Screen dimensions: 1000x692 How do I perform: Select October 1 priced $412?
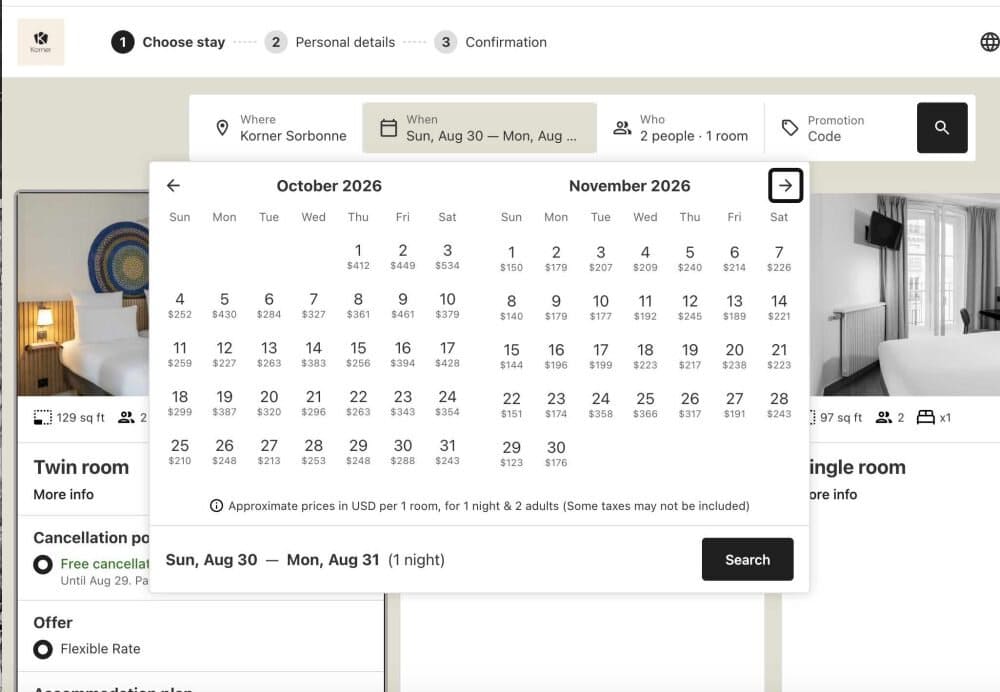[358, 256]
